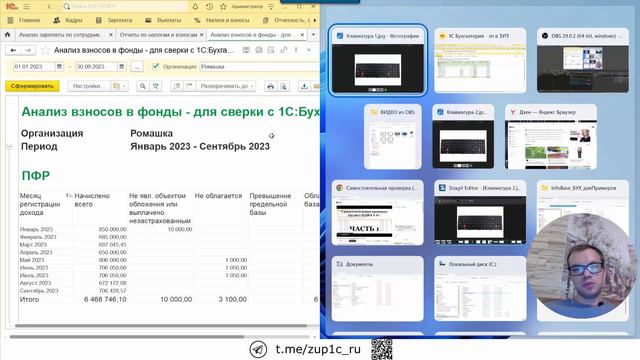Collapse the report header group marker
This screenshot has height=360, width=640.
coord(9,147)
